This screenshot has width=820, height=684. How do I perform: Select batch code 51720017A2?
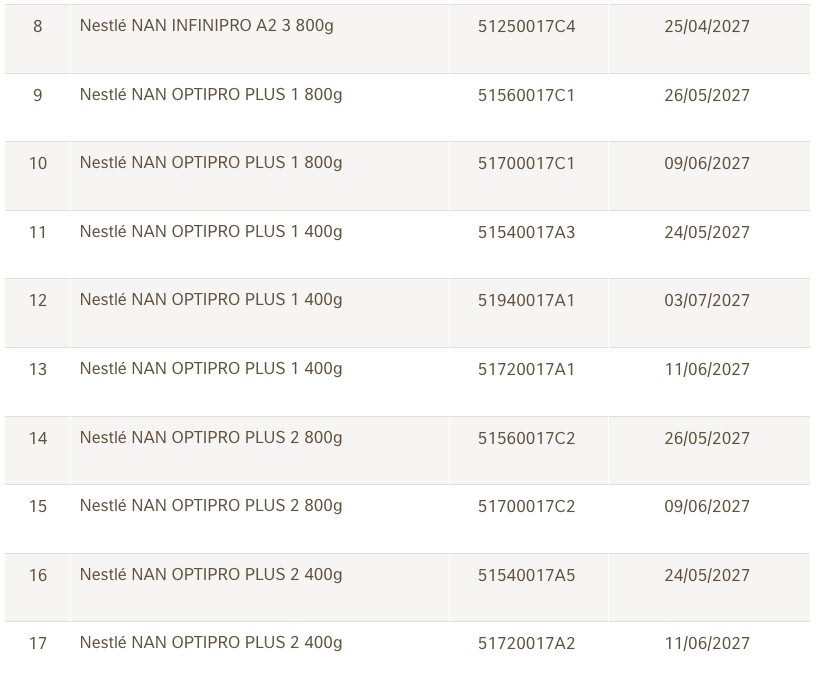click(526, 643)
